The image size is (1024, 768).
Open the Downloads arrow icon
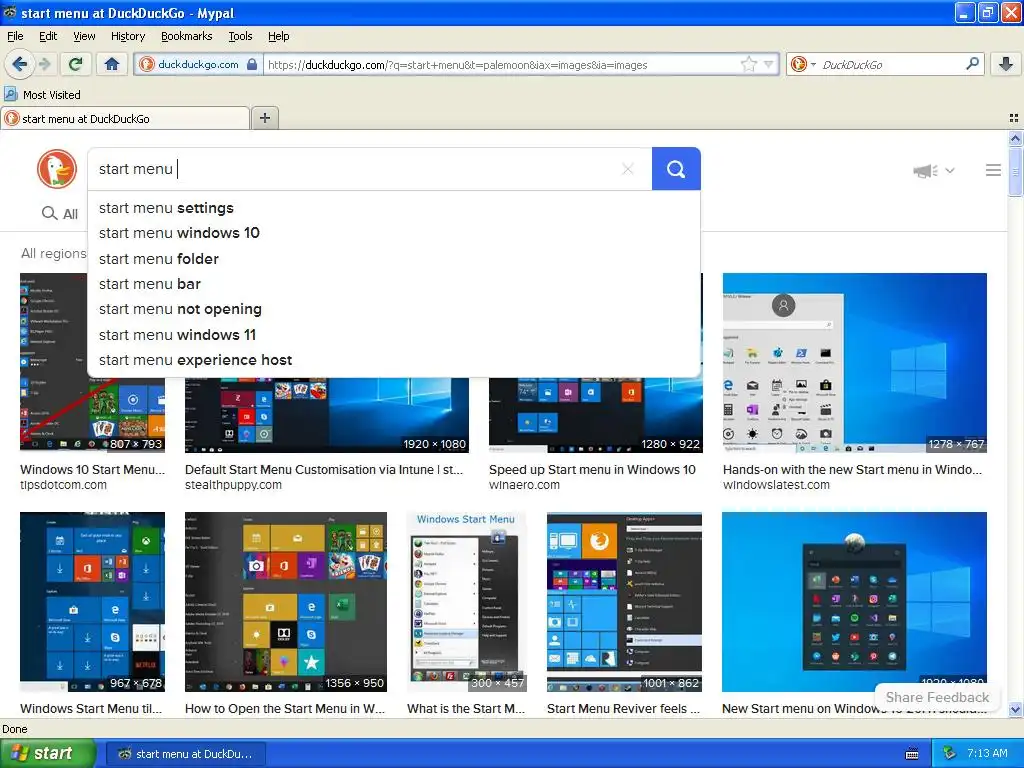coord(1006,64)
